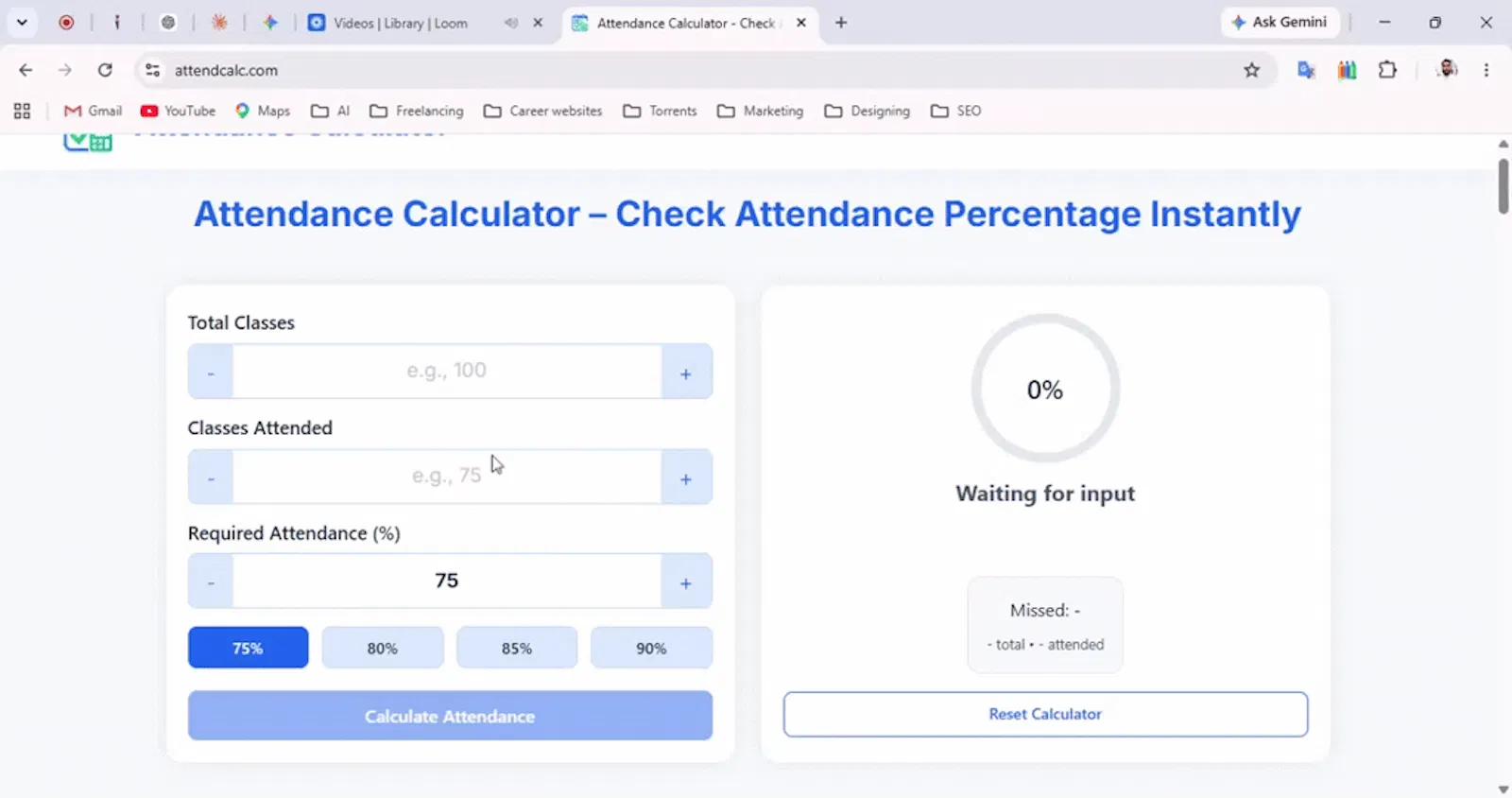Click the Classes Attended input field
This screenshot has width=1512, height=798.
tap(447, 476)
